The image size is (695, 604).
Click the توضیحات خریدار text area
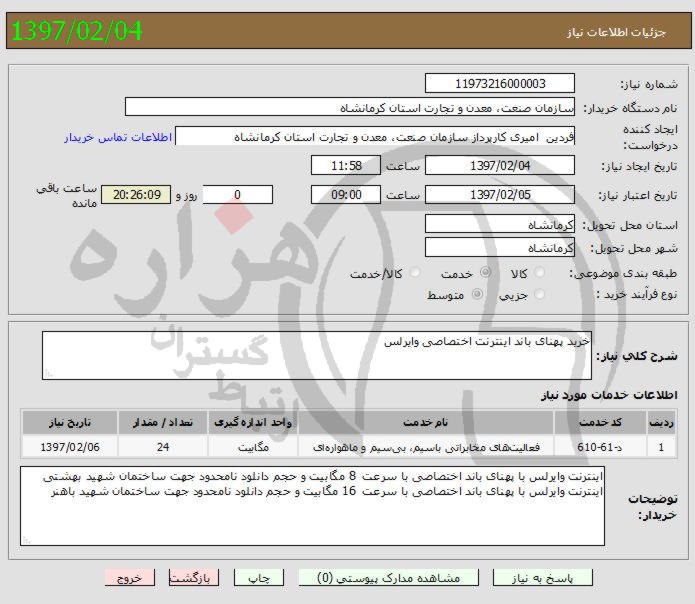pyautogui.click(x=312, y=506)
